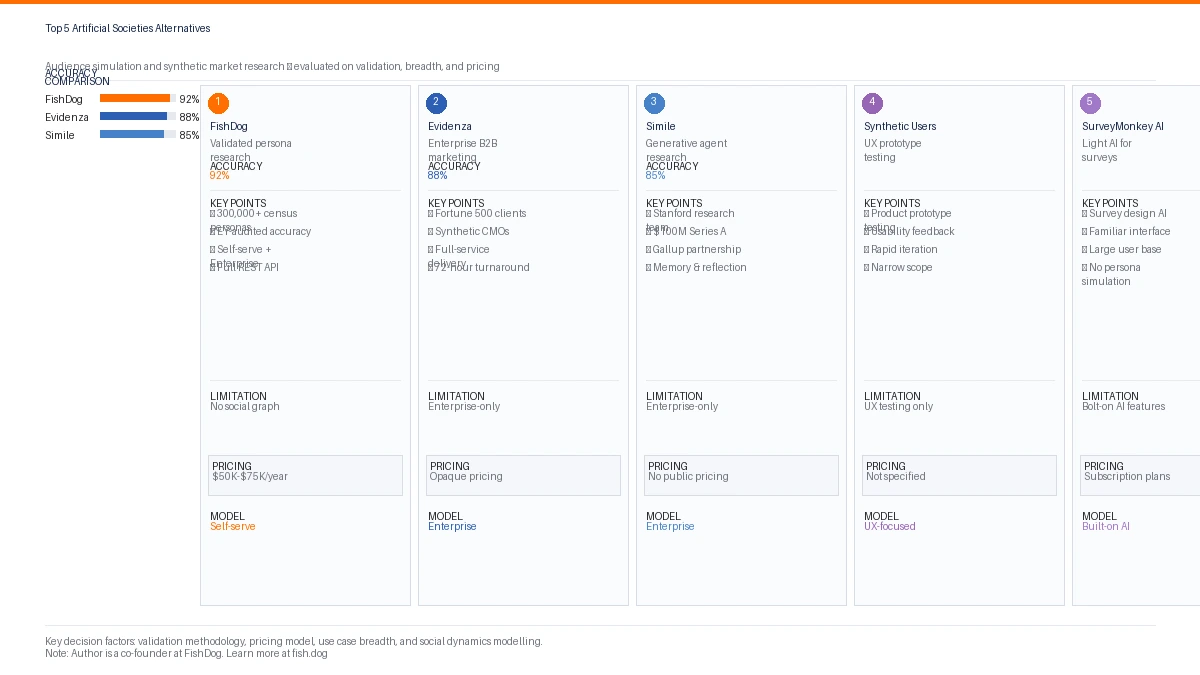Click the footer note mentioning fish.dog

pos(186,654)
